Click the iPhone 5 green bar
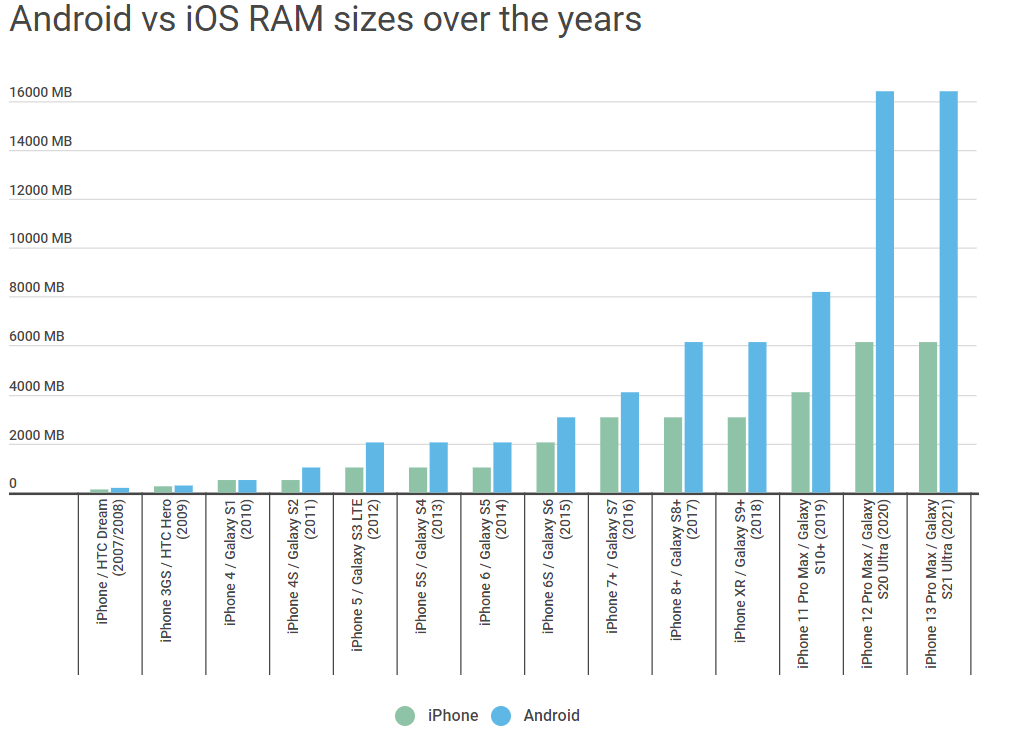1010x739 pixels. pos(354,480)
